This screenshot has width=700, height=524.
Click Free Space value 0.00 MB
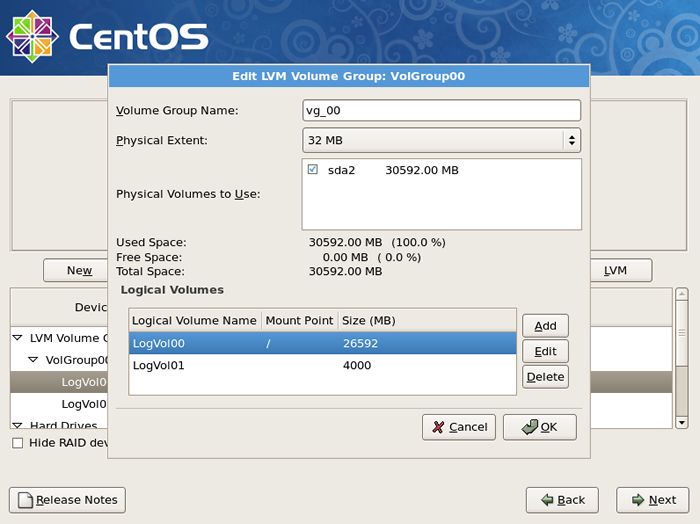346,257
